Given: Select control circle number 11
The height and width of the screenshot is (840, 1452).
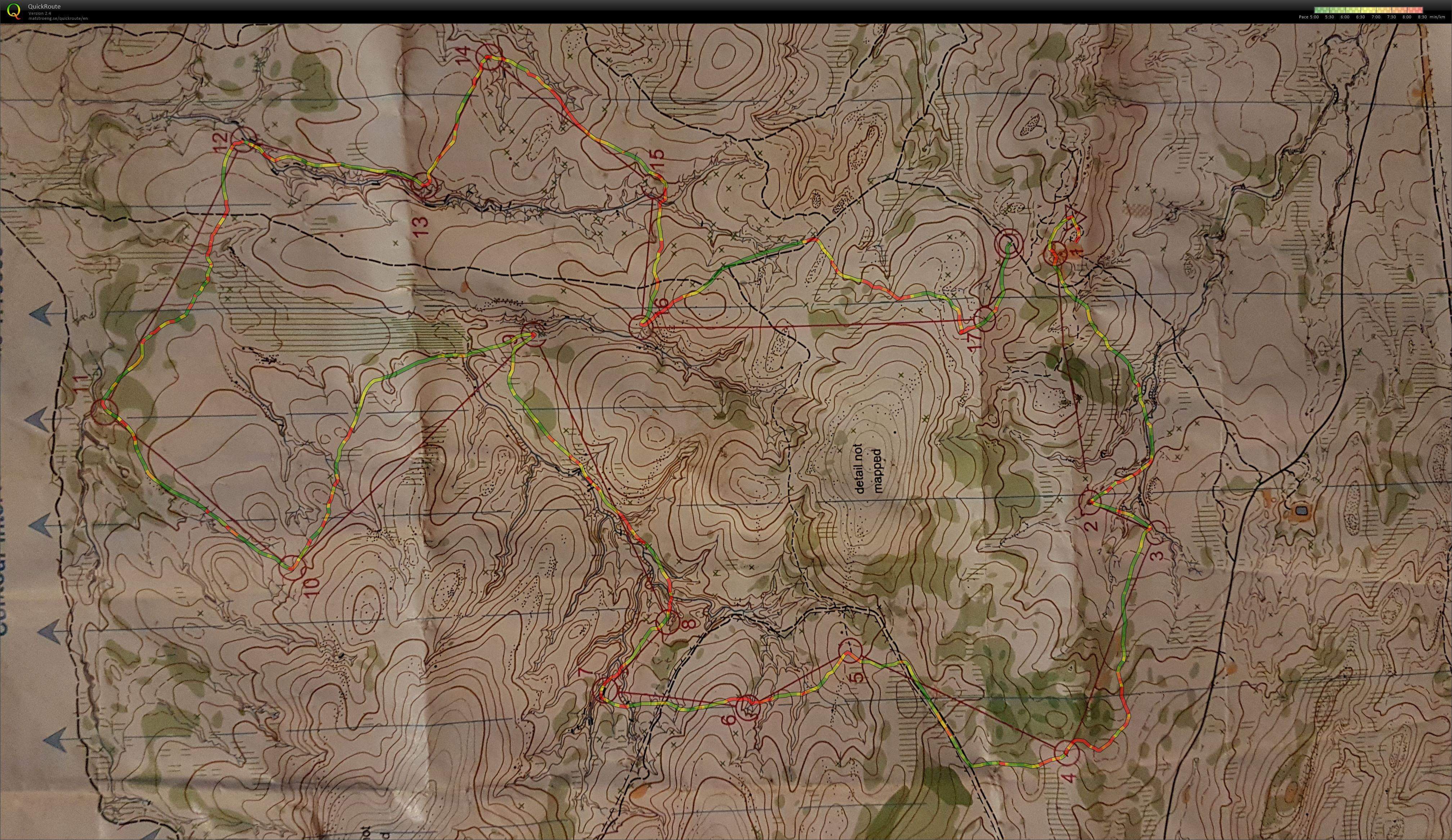Looking at the screenshot, I should (x=104, y=412).
